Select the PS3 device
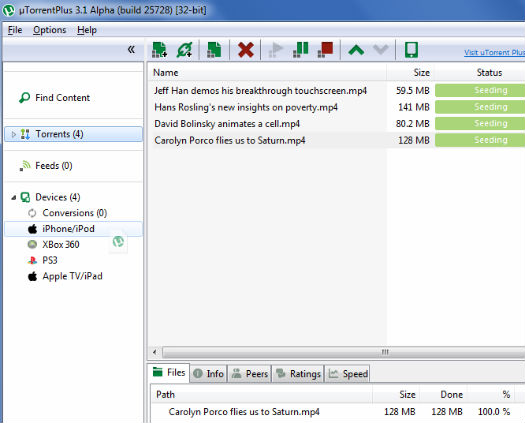The height and width of the screenshot is (423, 525). pyautogui.click(x=50, y=260)
